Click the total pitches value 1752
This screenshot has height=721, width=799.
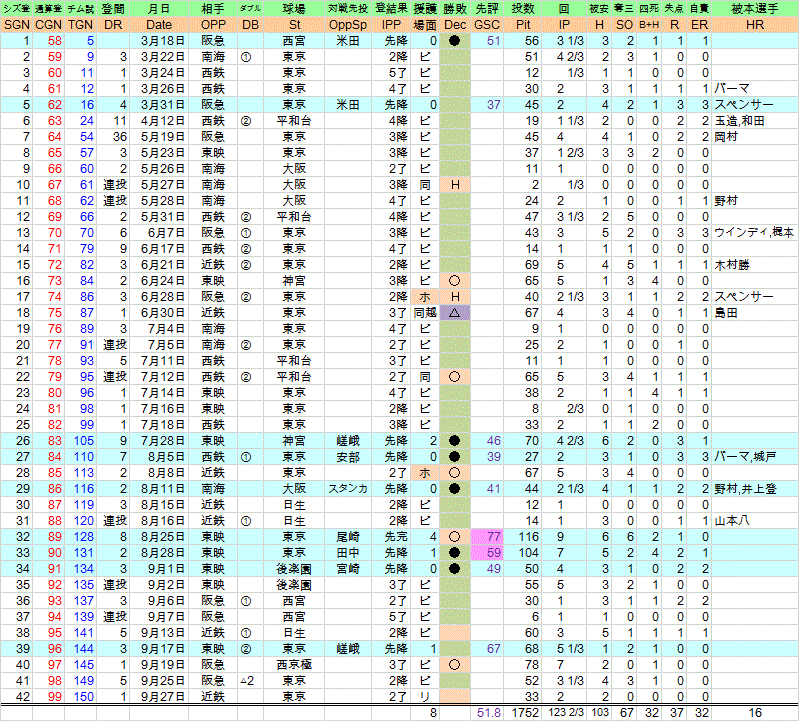pyautogui.click(x=525, y=713)
